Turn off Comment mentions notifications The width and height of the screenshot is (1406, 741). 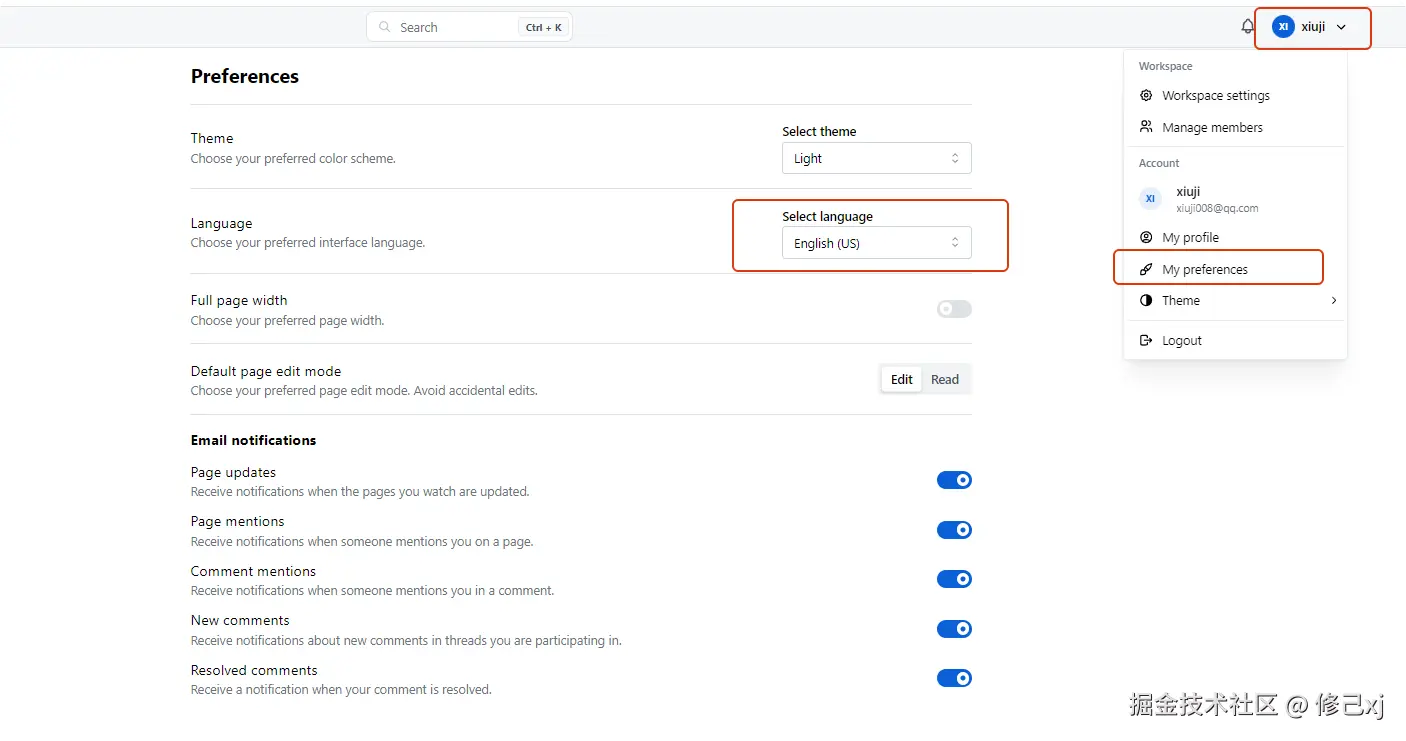pos(954,580)
